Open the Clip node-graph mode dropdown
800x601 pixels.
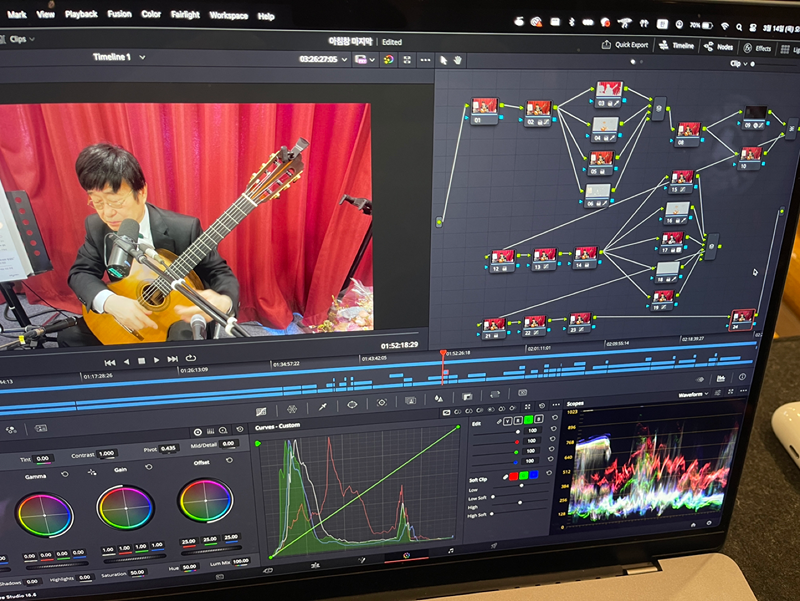pyautogui.click(x=739, y=64)
